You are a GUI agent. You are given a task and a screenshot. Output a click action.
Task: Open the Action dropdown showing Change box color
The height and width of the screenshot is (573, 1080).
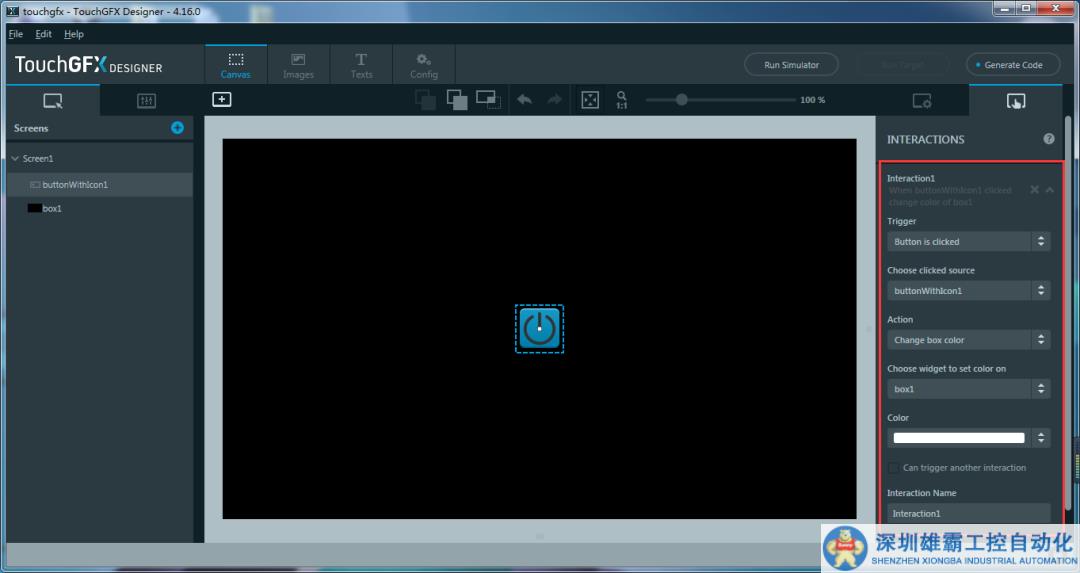pos(968,340)
